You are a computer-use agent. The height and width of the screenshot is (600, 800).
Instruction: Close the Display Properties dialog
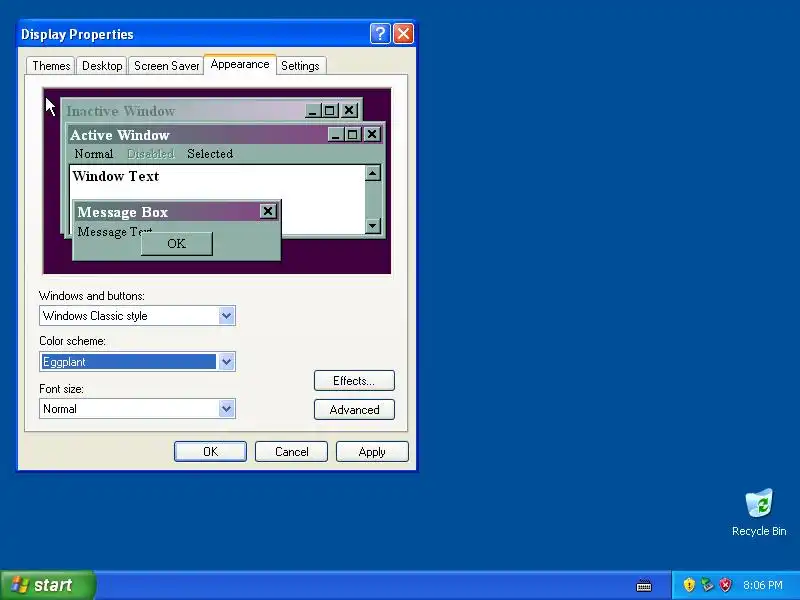tap(404, 34)
